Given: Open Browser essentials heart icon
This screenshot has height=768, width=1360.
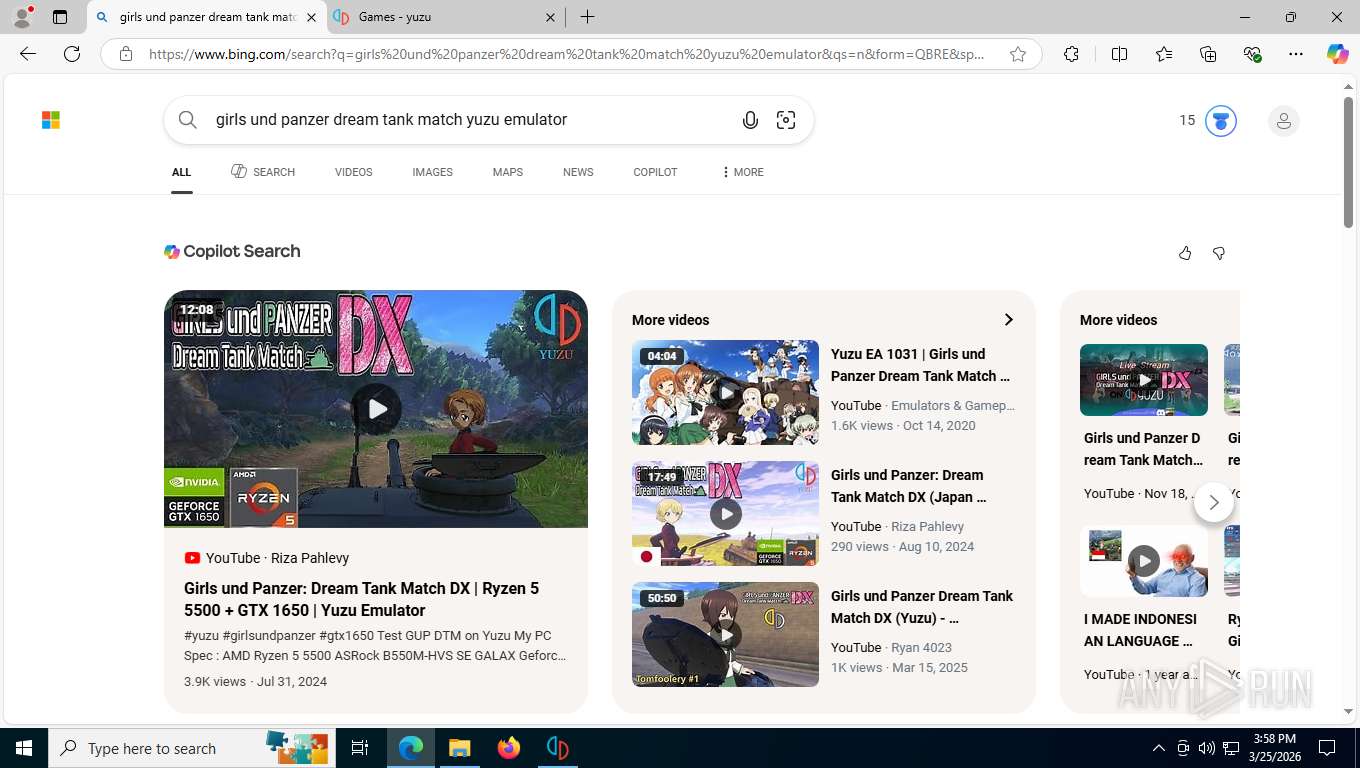Looking at the screenshot, I should [1252, 54].
